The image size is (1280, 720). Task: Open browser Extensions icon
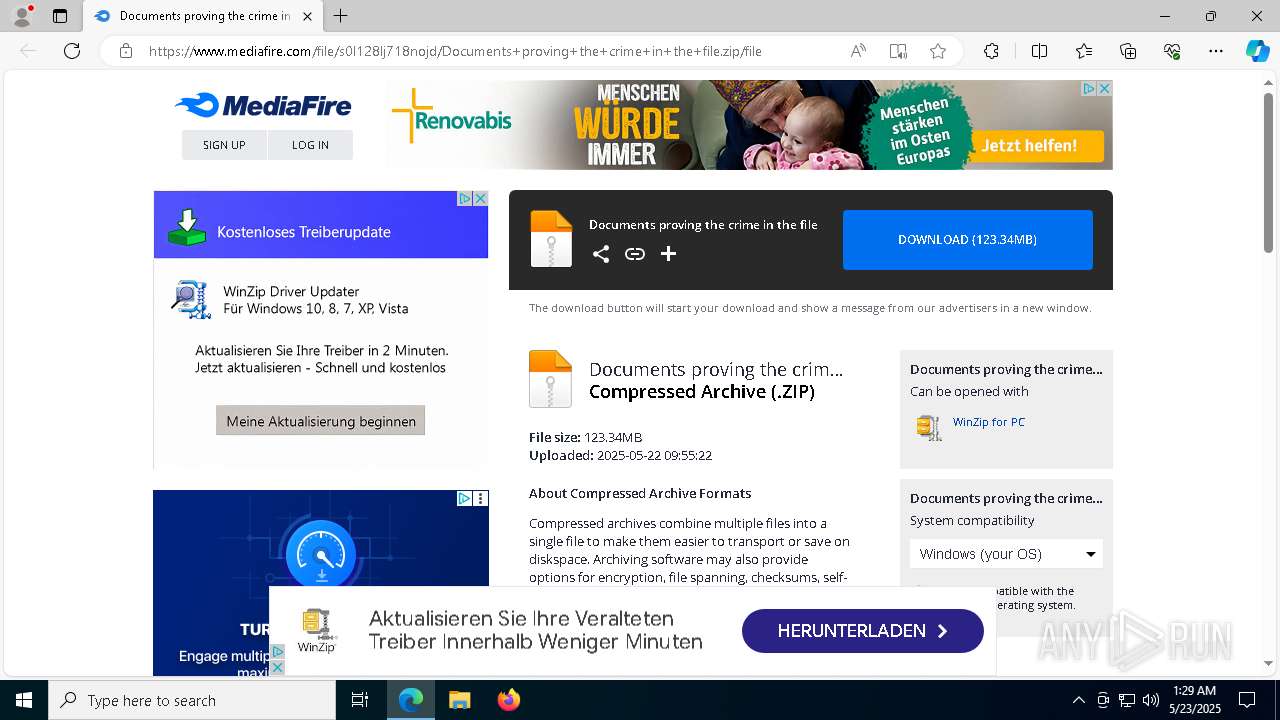[x=991, y=51]
